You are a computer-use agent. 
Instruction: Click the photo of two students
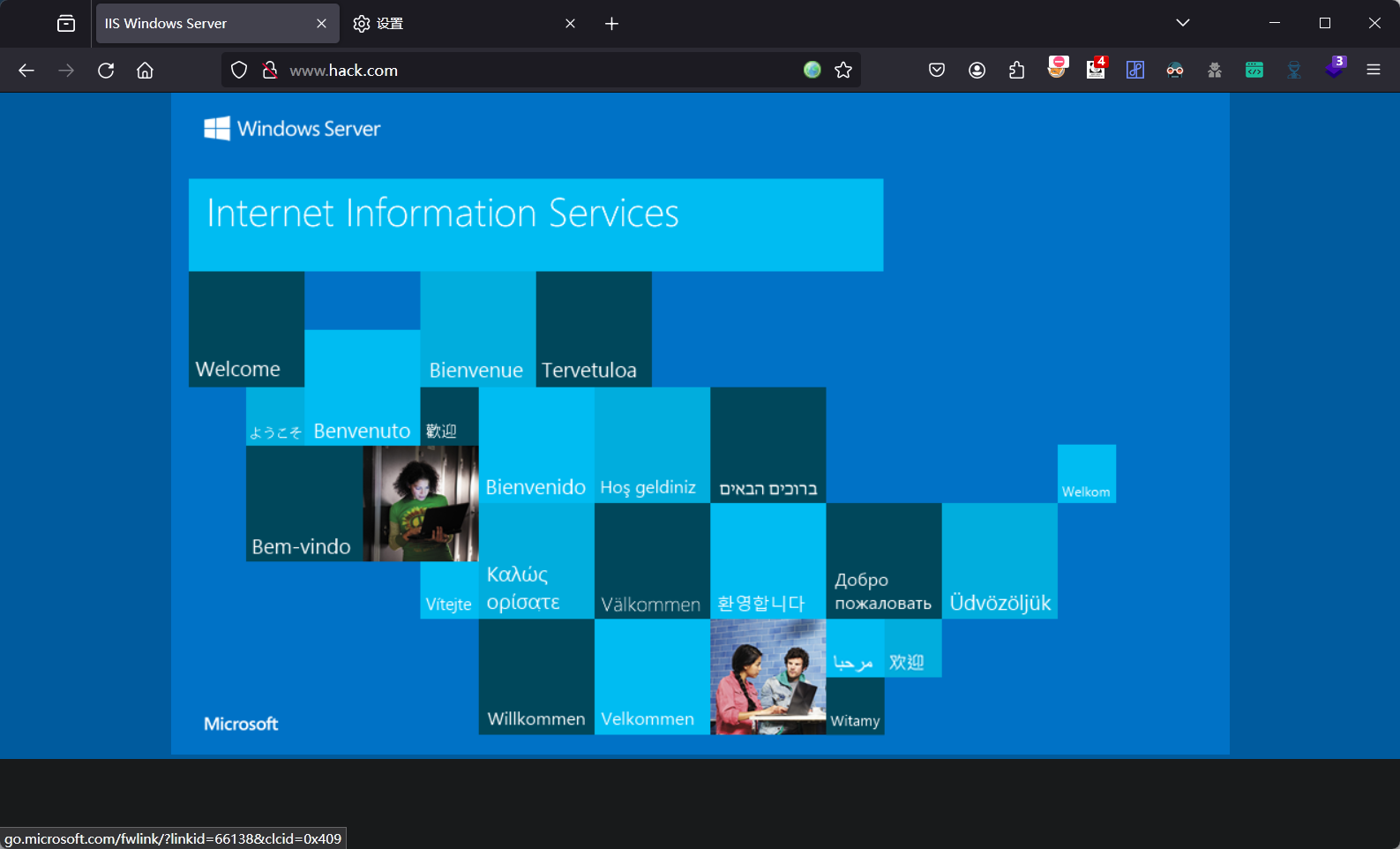[768, 677]
